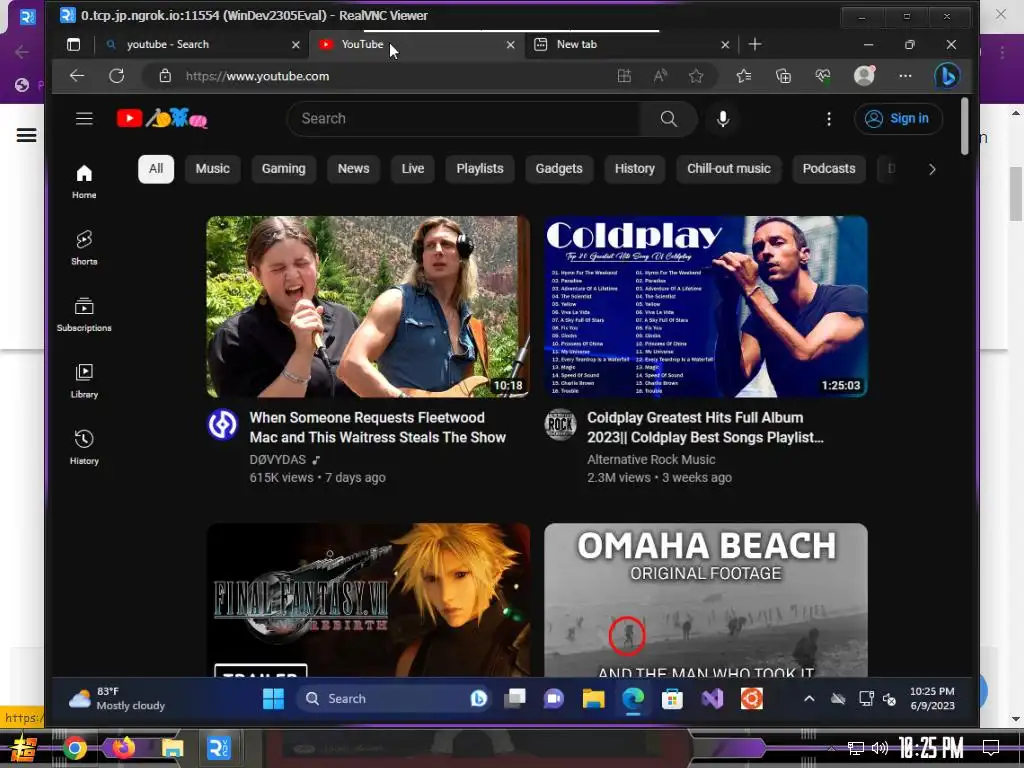Click the Sign in button

pyautogui.click(x=898, y=119)
